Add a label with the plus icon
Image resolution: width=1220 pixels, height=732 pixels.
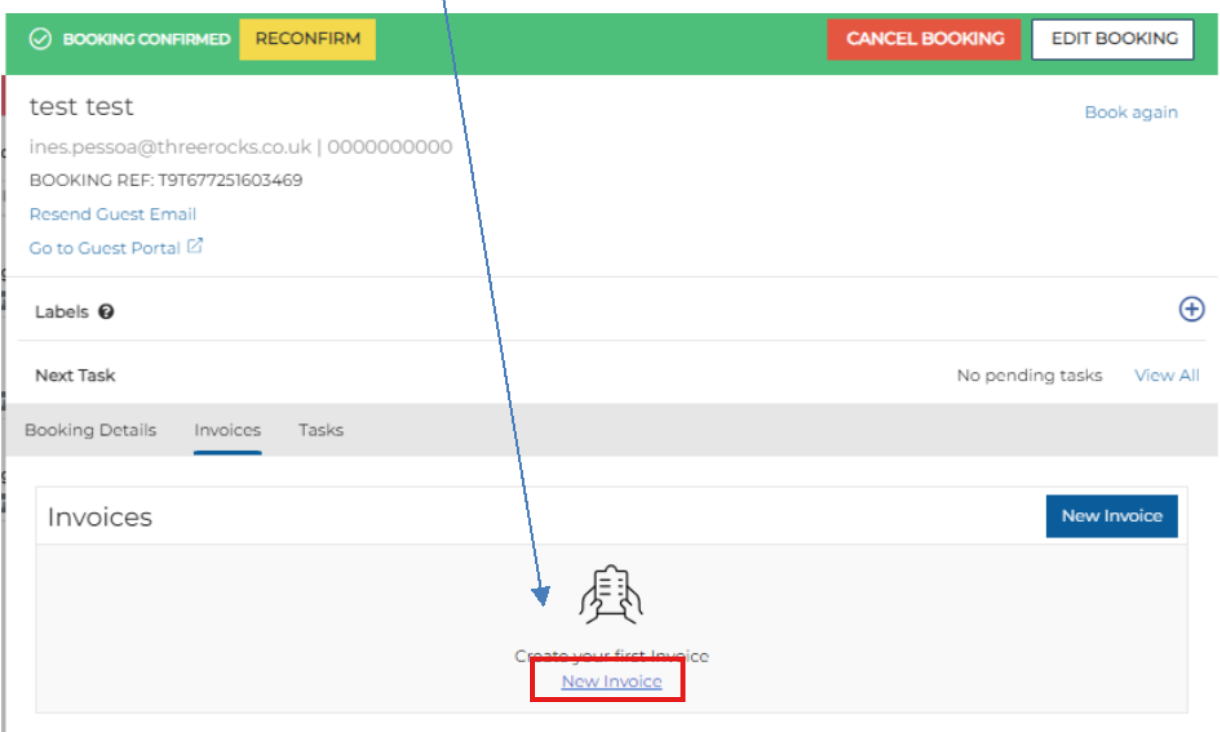(1191, 309)
